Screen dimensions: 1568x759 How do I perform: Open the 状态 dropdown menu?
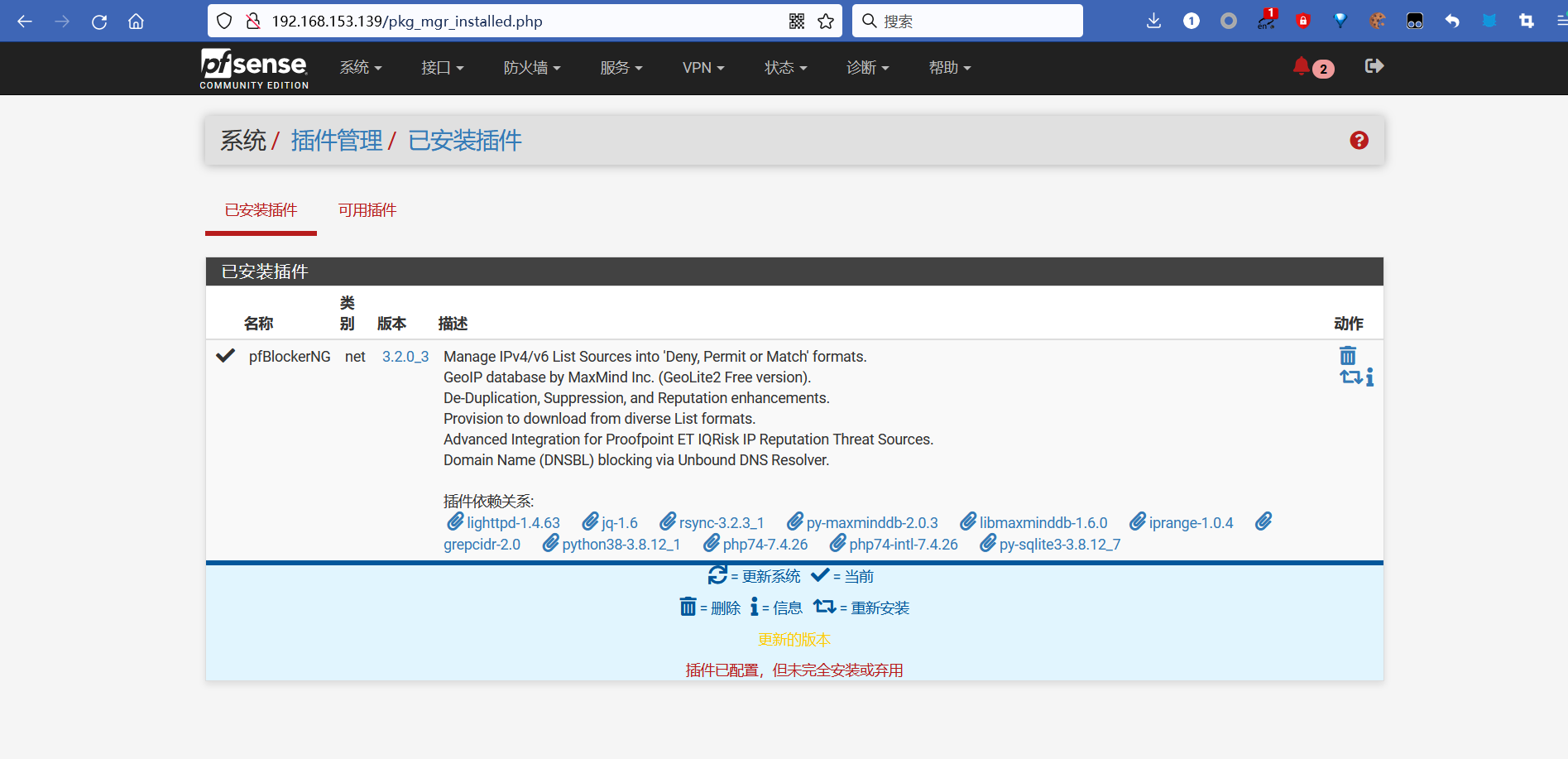click(x=786, y=68)
